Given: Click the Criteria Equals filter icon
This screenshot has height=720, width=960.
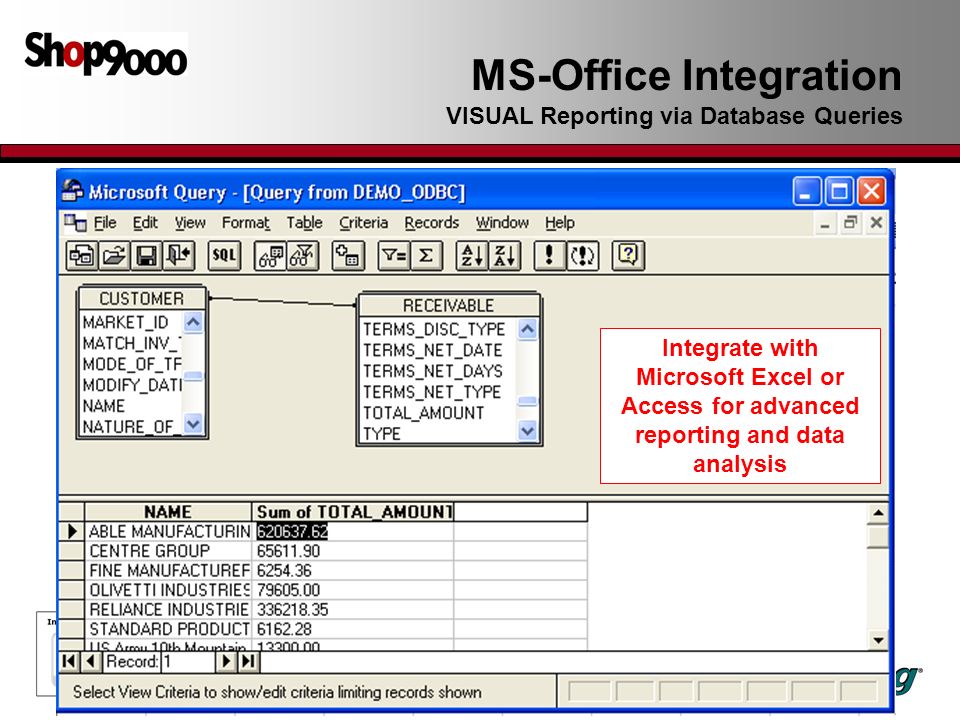Looking at the screenshot, I should point(394,255).
